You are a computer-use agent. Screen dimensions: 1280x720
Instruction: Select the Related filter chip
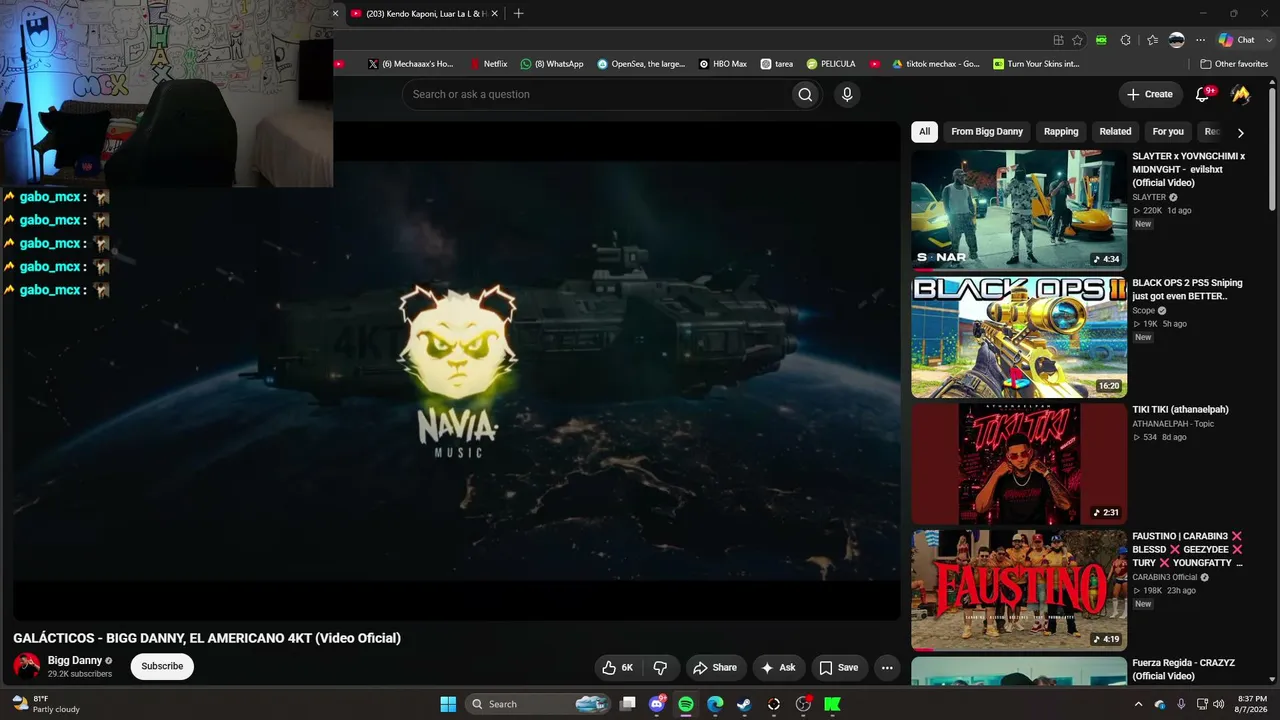[x=1115, y=131]
